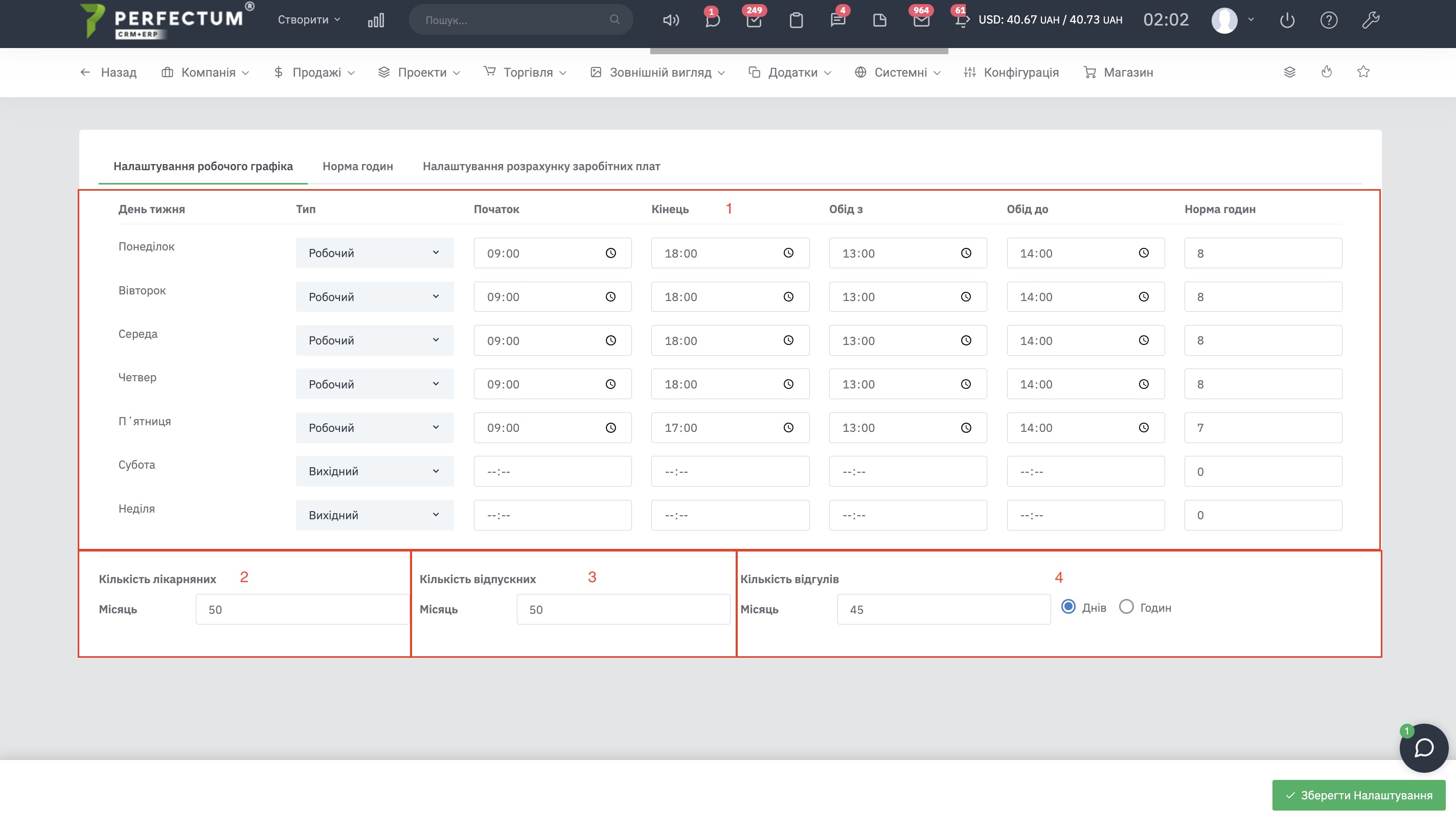Open tasks icon with 249 badge
This screenshot has height=830, width=1456.
click(754, 20)
